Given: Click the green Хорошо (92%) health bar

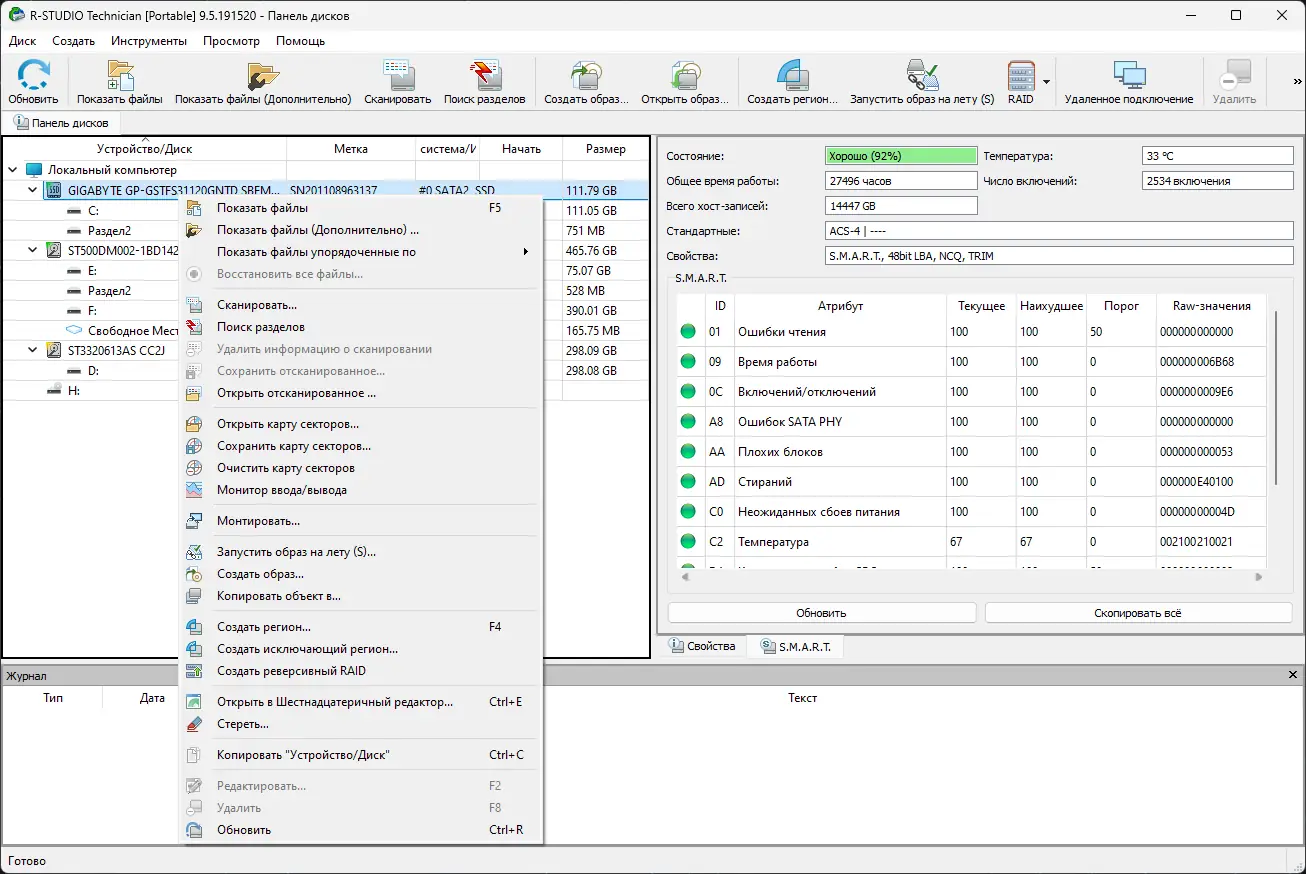Looking at the screenshot, I should (899, 155).
